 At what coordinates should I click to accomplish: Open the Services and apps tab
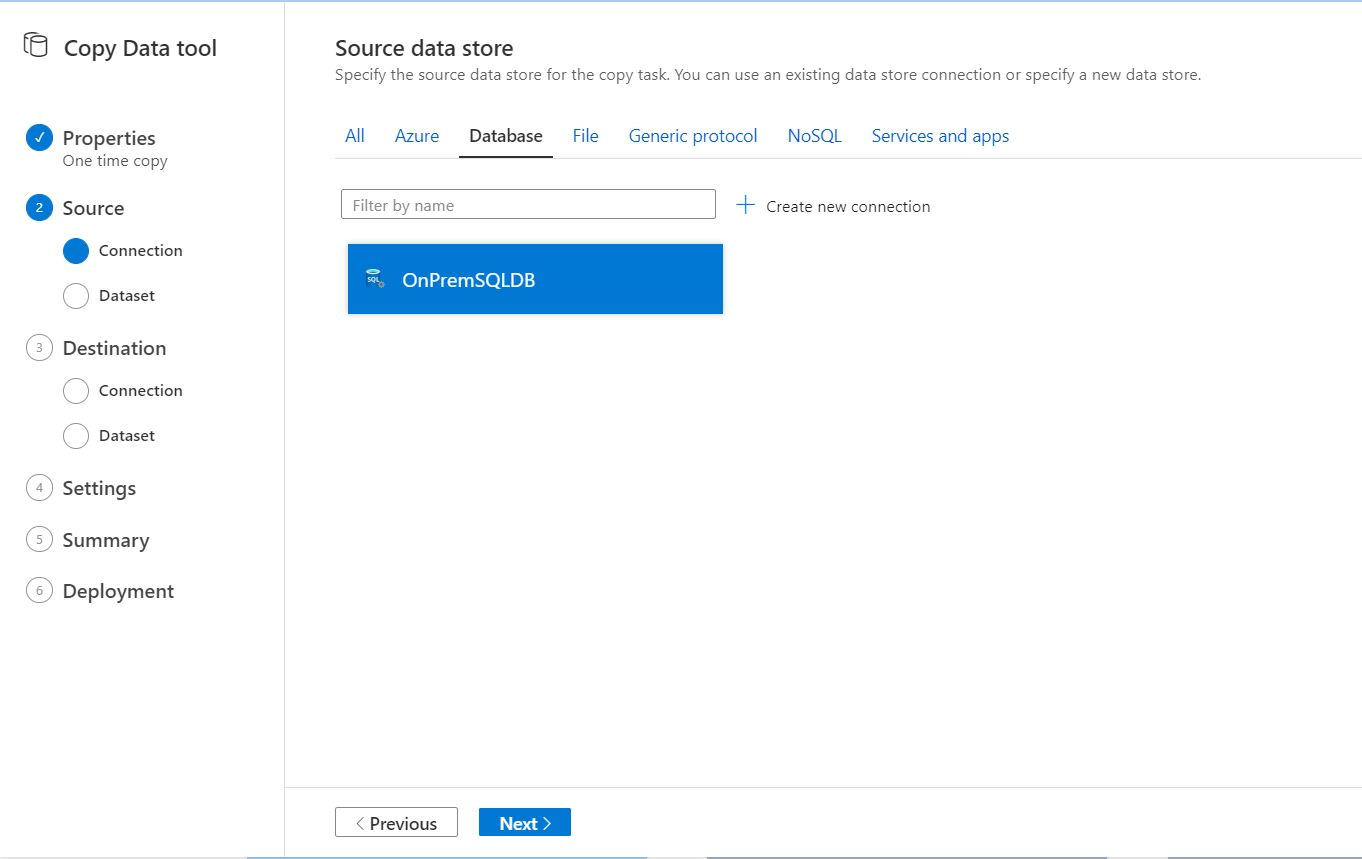point(939,135)
